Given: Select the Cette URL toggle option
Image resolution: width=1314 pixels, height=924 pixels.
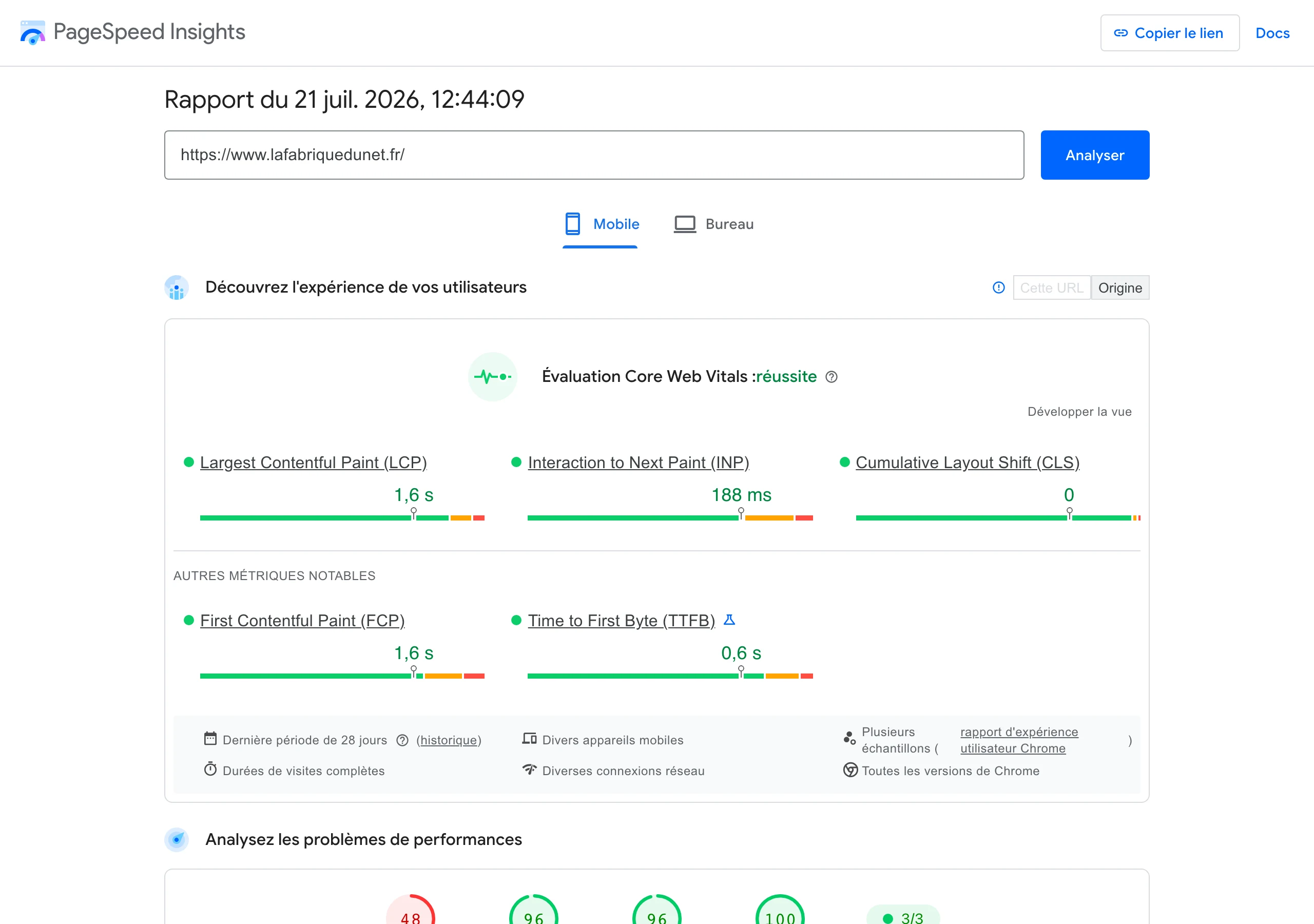Looking at the screenshot, I should [1051, 287].
